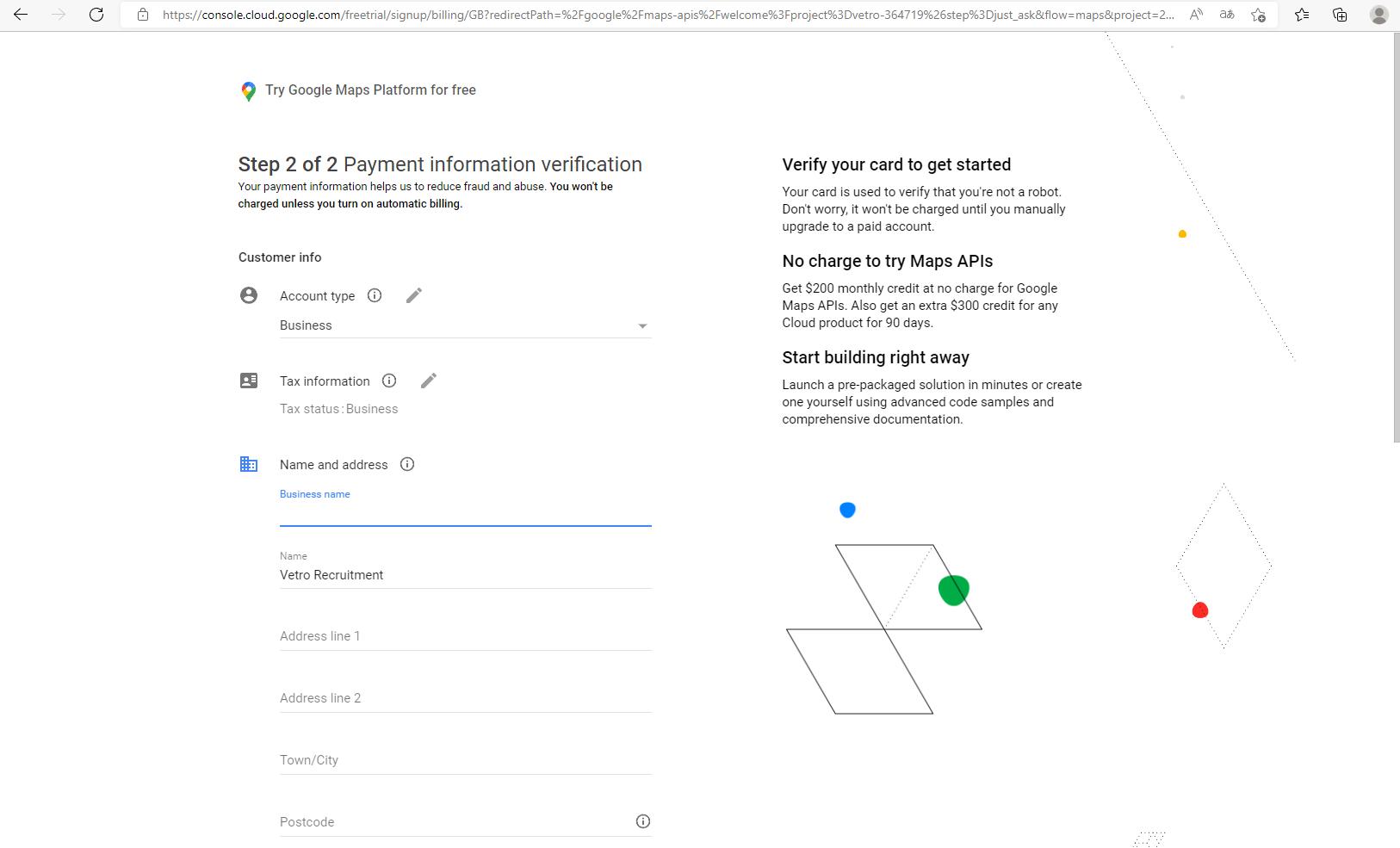Viewport: 1400px width, 848px height.
Task: Click the Town/City field
Action: point(465,760)
